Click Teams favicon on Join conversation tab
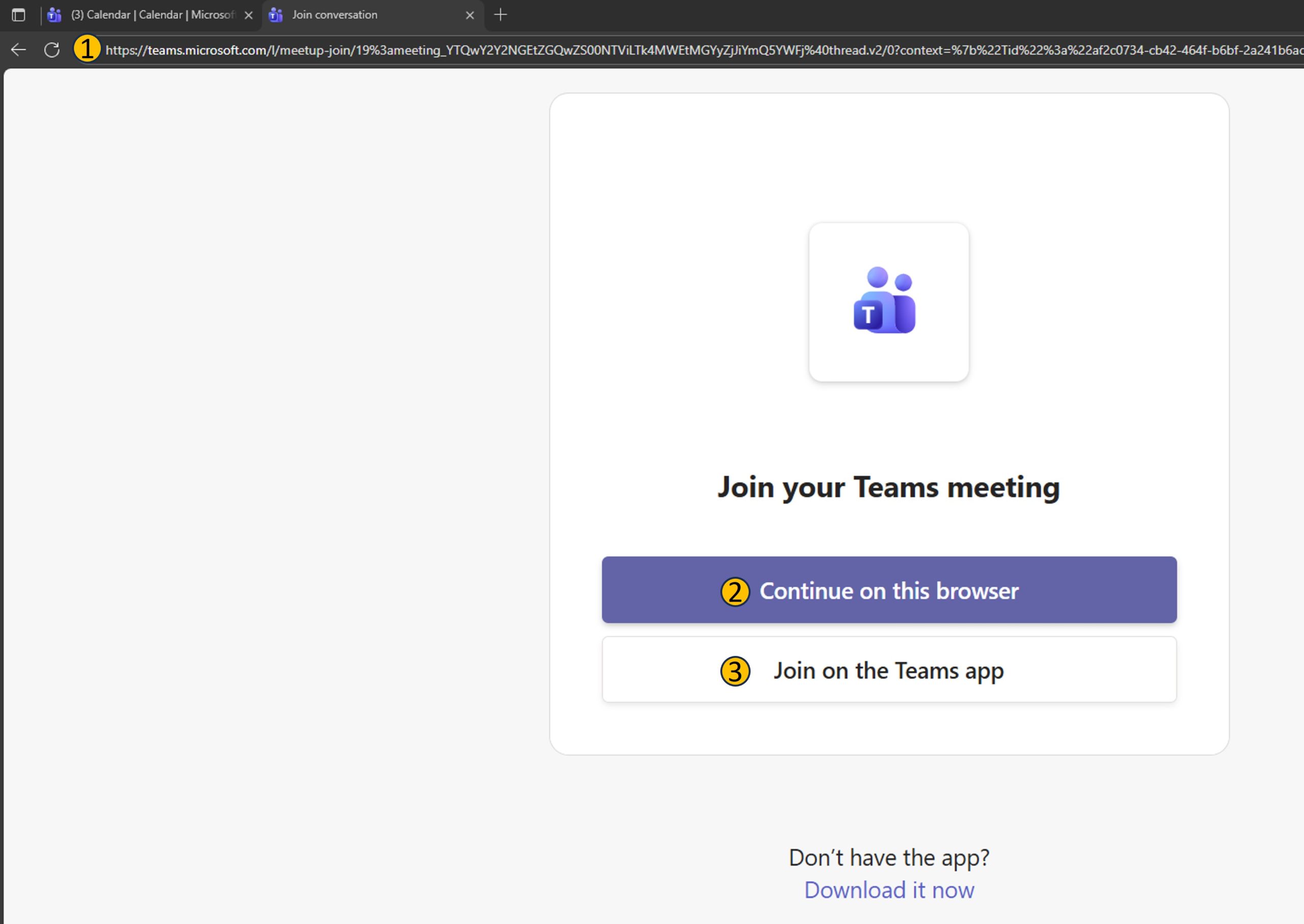The width and height of the screenshot is (1304, 924). 276,15
